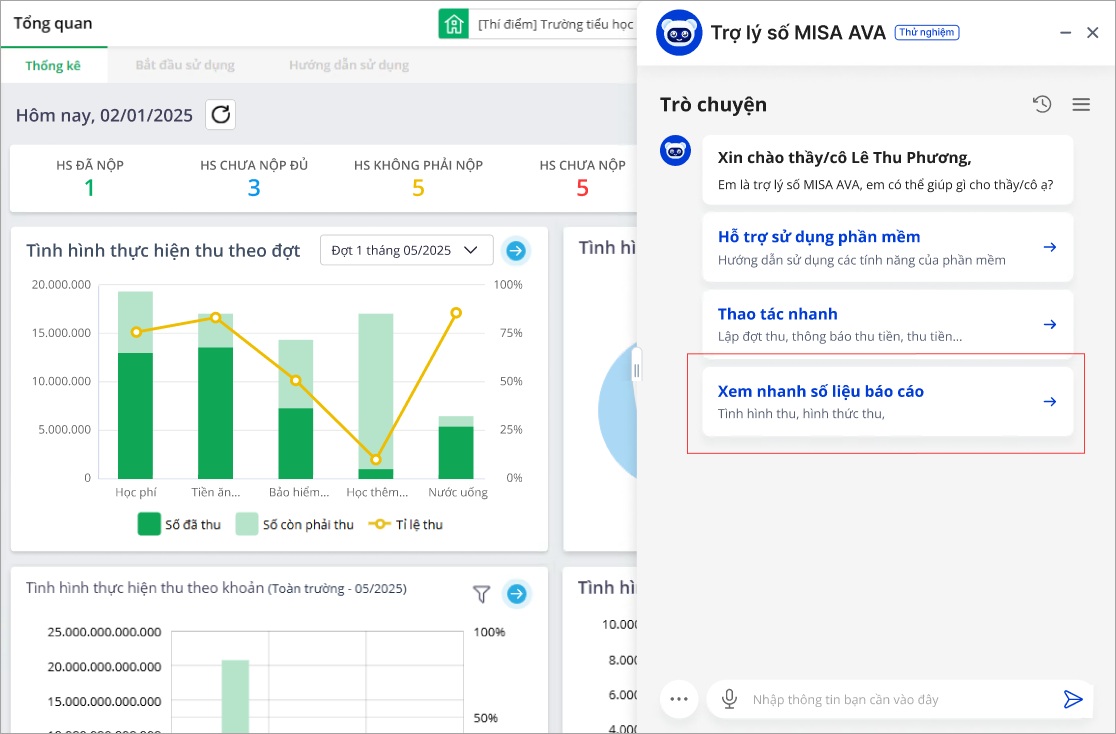Toggle Số còn phải thu legend swatch
This screenshot has width=1116, height=734.
pyautogui.click(x=246, y=524)
